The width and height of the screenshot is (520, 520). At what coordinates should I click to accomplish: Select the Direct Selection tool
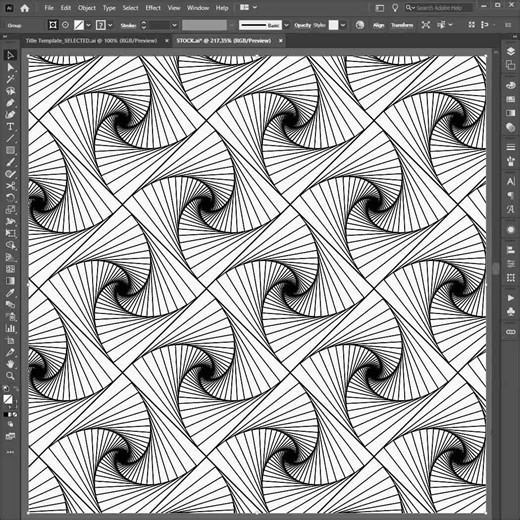pyautogui.click(x=10, y=67)
